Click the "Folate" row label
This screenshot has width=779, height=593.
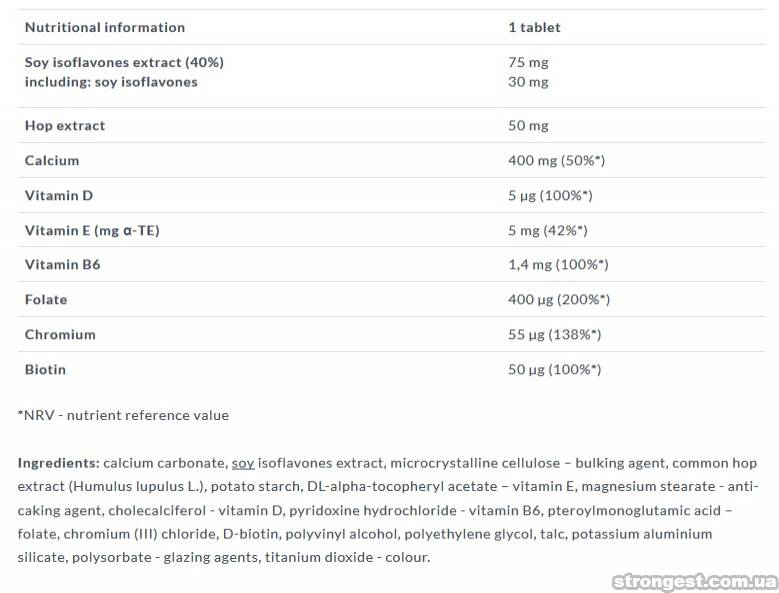(46, 299)
